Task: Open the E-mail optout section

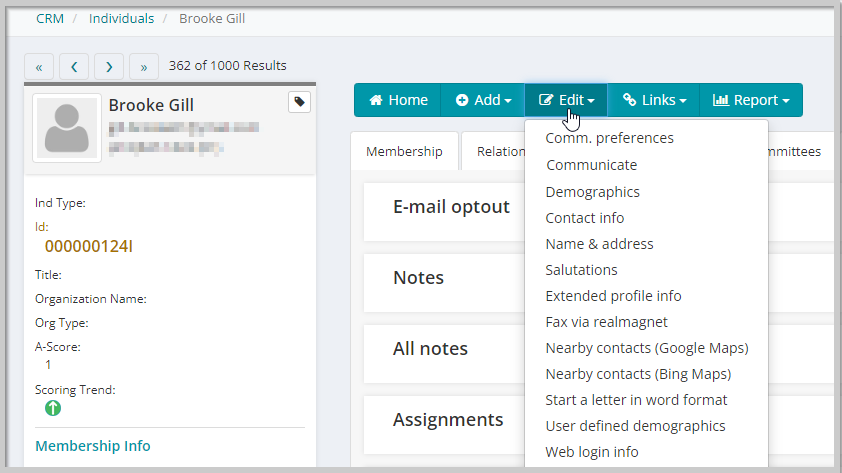Action: coord(451,207)
